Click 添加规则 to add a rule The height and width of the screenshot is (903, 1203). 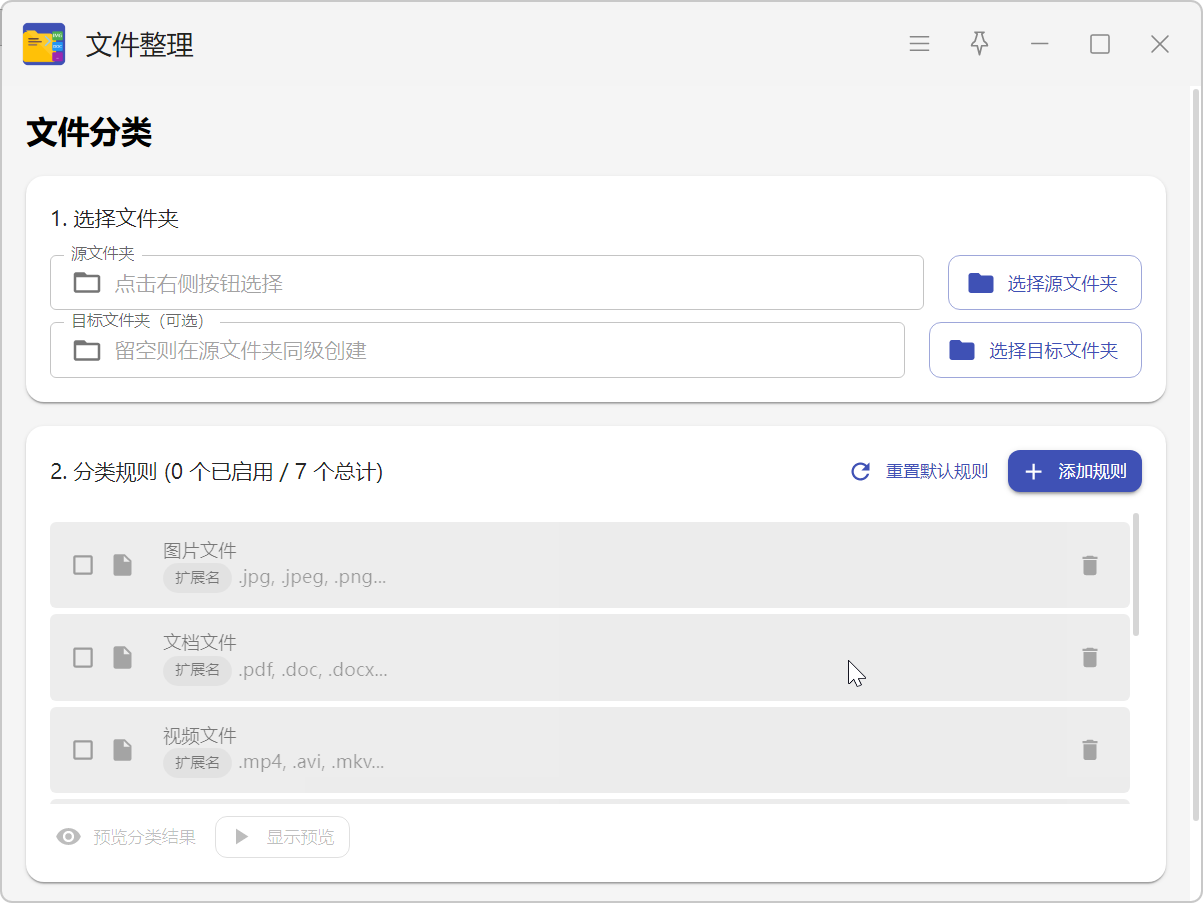click(1074, 471)
